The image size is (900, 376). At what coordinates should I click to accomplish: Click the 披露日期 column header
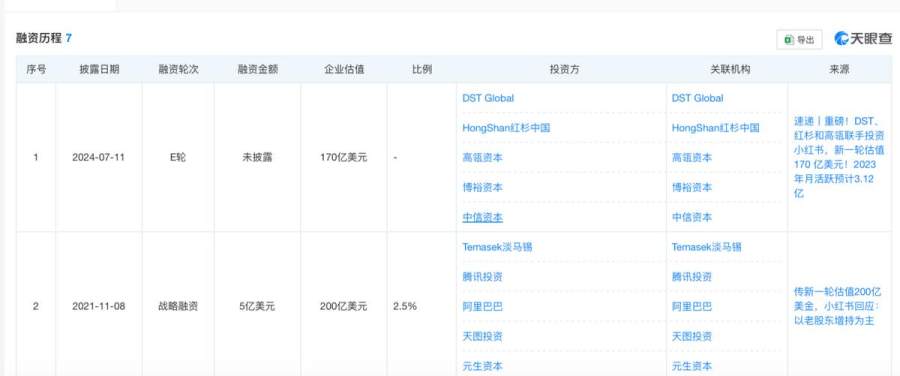(x=99, y=69)
